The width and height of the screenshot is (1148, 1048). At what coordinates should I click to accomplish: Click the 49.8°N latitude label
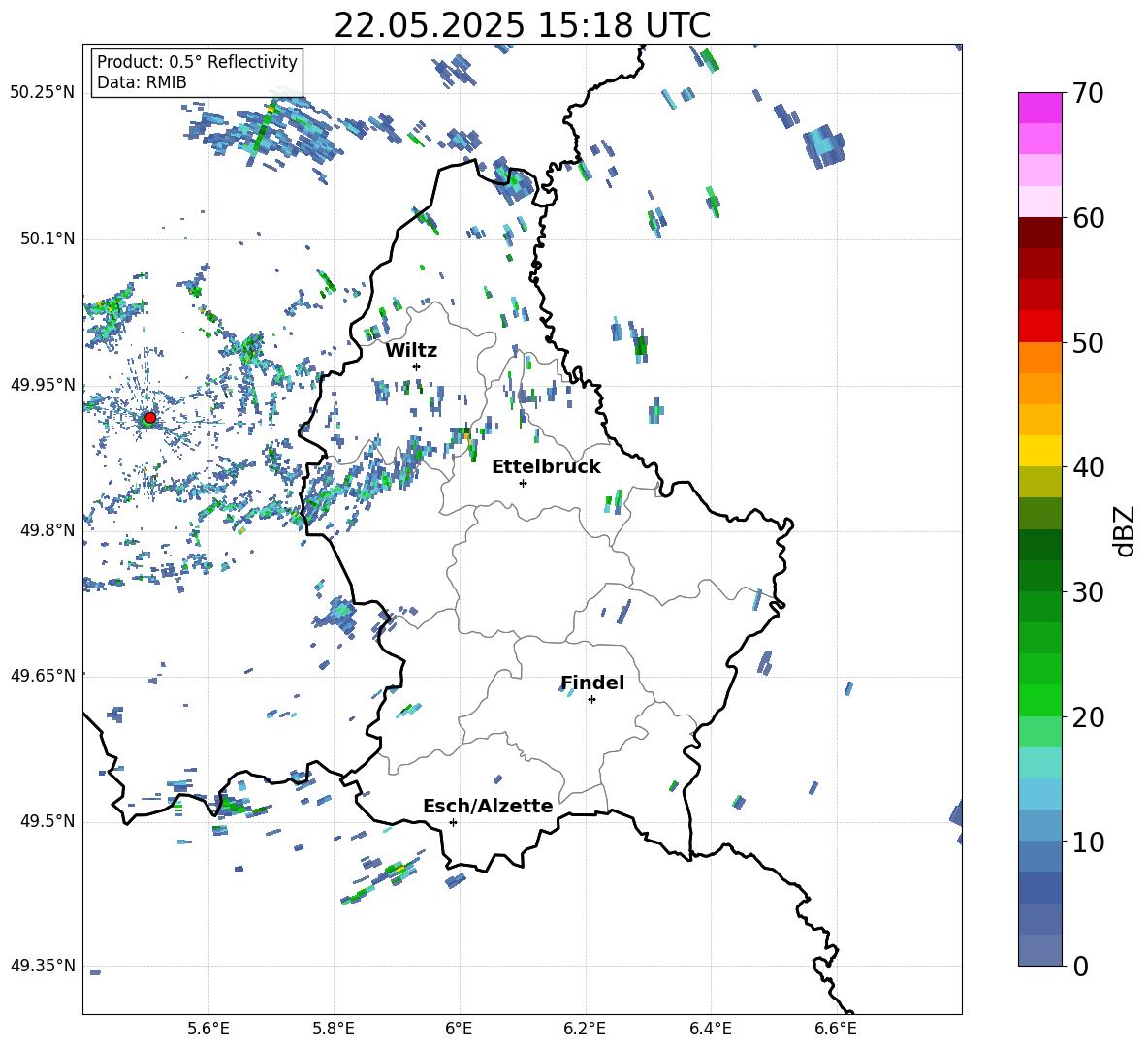48,530
